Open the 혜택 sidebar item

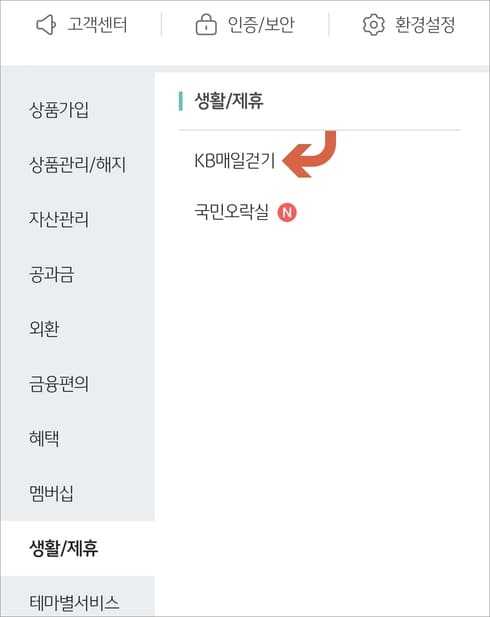[78, 438]
